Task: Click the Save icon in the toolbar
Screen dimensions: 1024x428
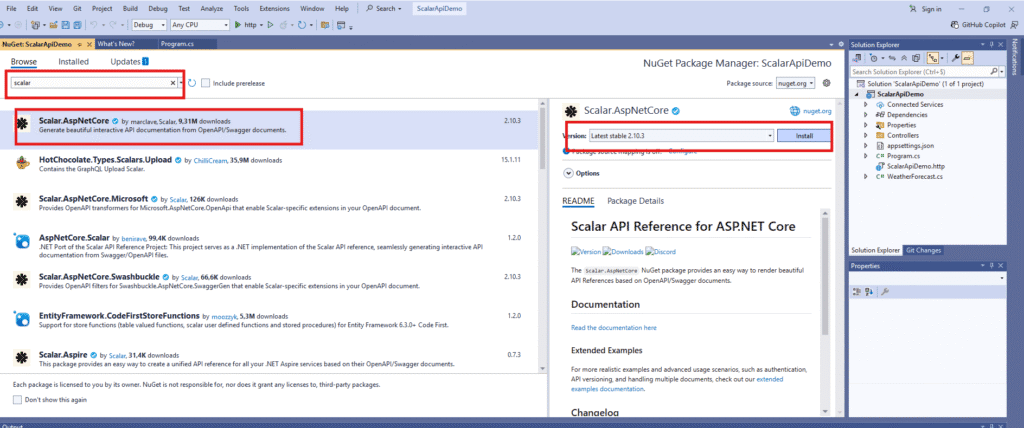Action: [65, 25]
